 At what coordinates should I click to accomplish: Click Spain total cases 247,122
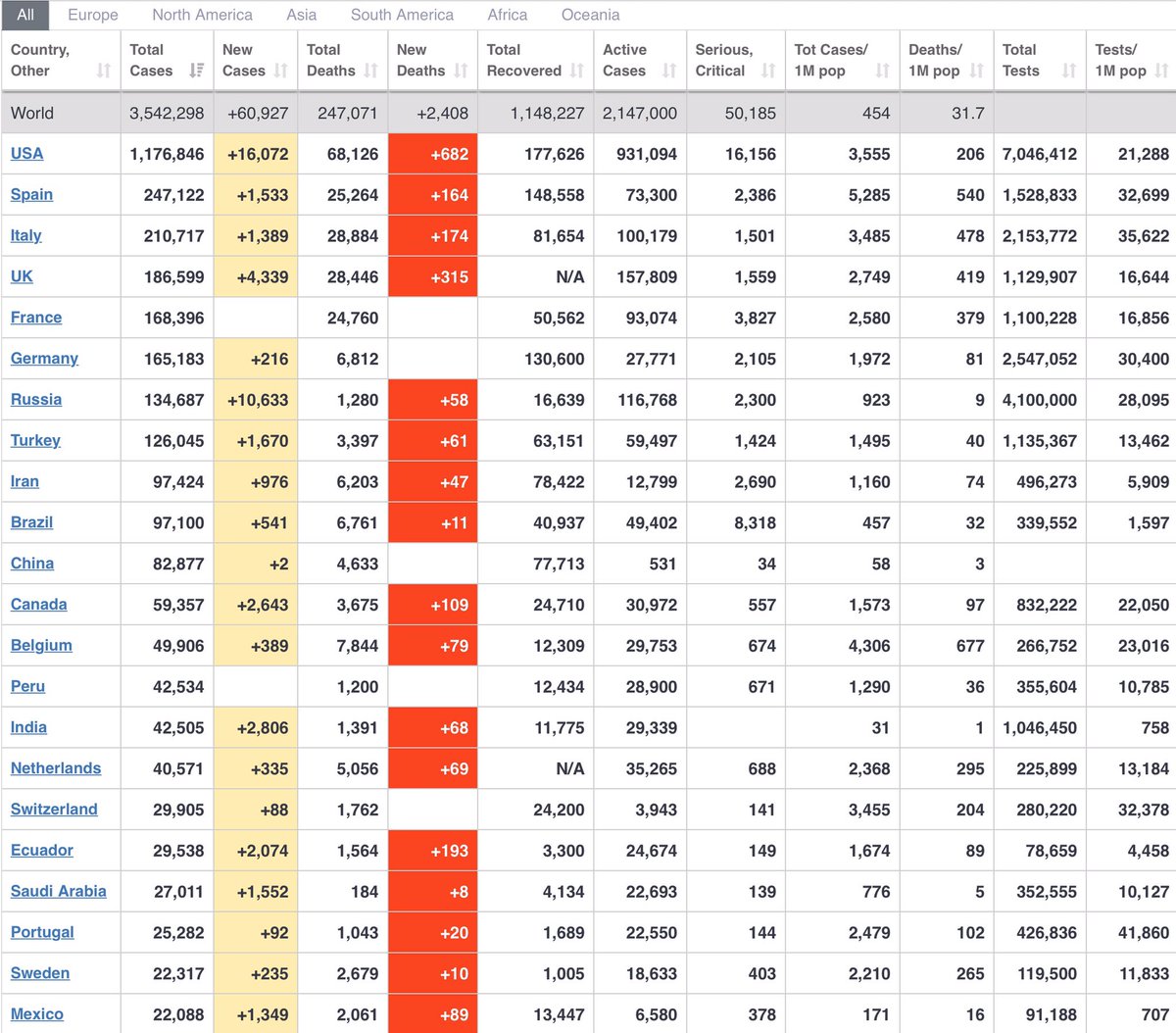tap(173, 195)
